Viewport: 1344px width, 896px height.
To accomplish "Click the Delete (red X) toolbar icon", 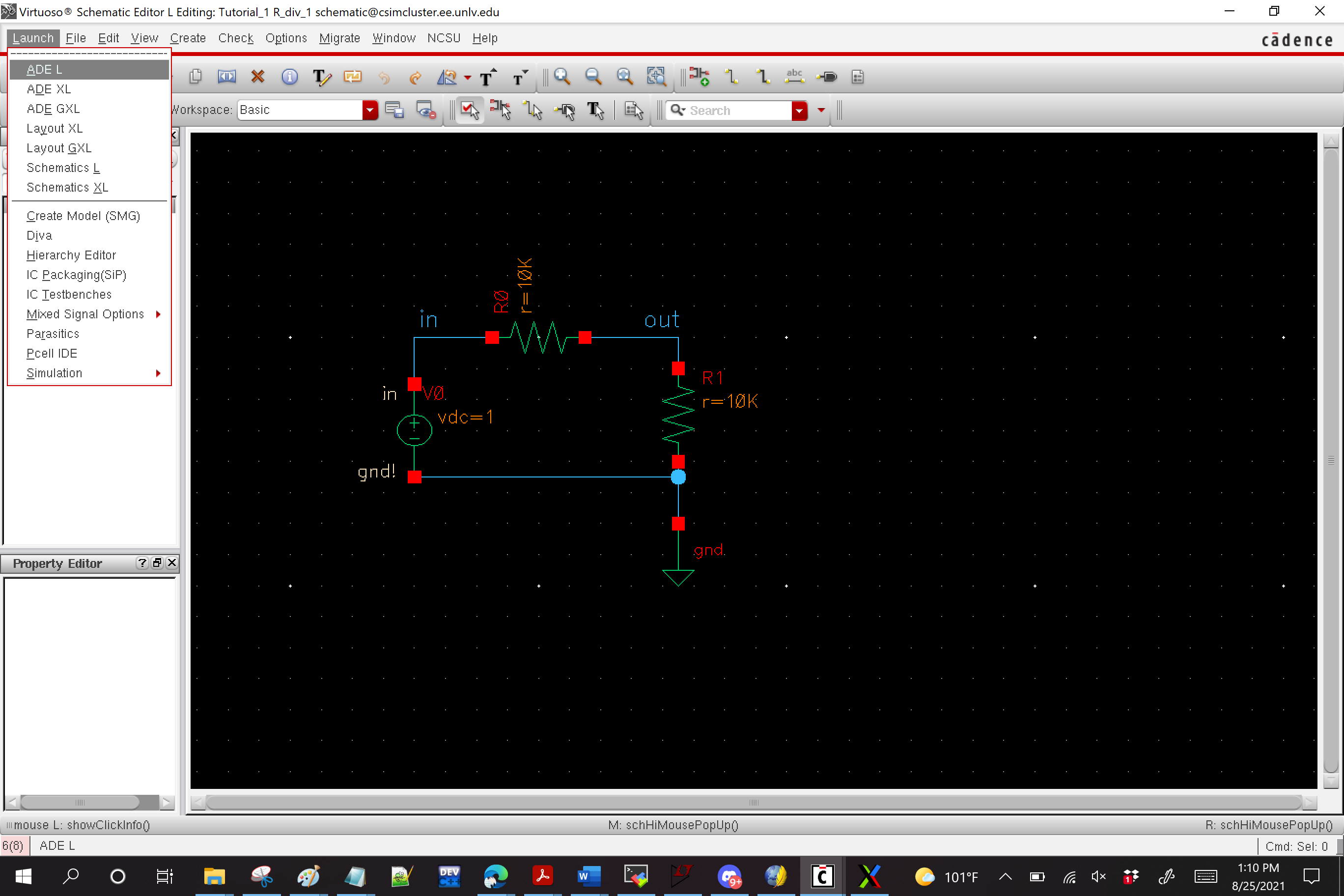I will (258, 77).
